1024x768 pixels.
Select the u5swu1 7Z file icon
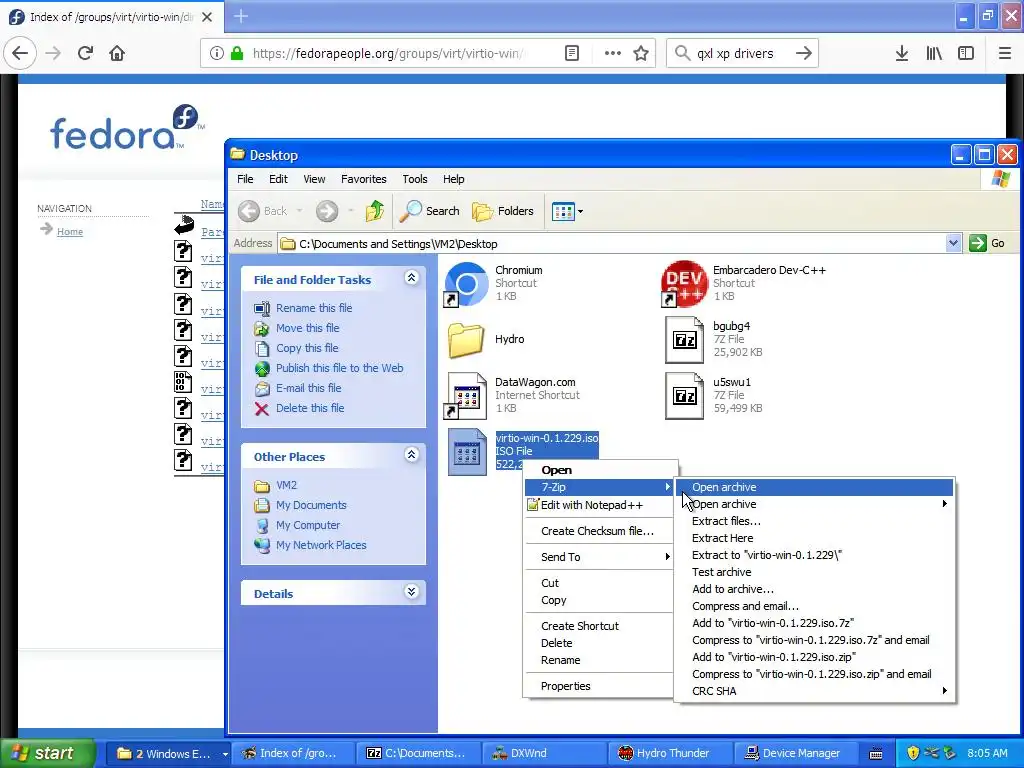pos(684,396)
